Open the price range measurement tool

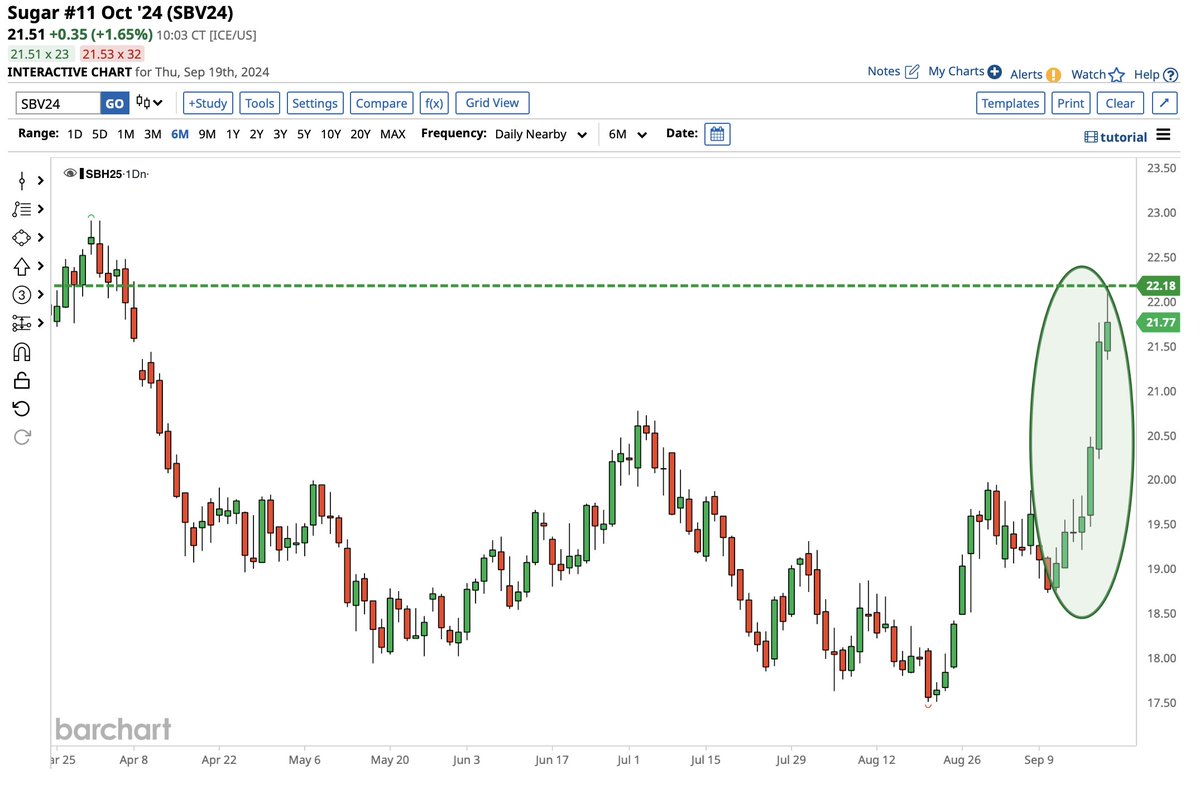click(21, 323)
